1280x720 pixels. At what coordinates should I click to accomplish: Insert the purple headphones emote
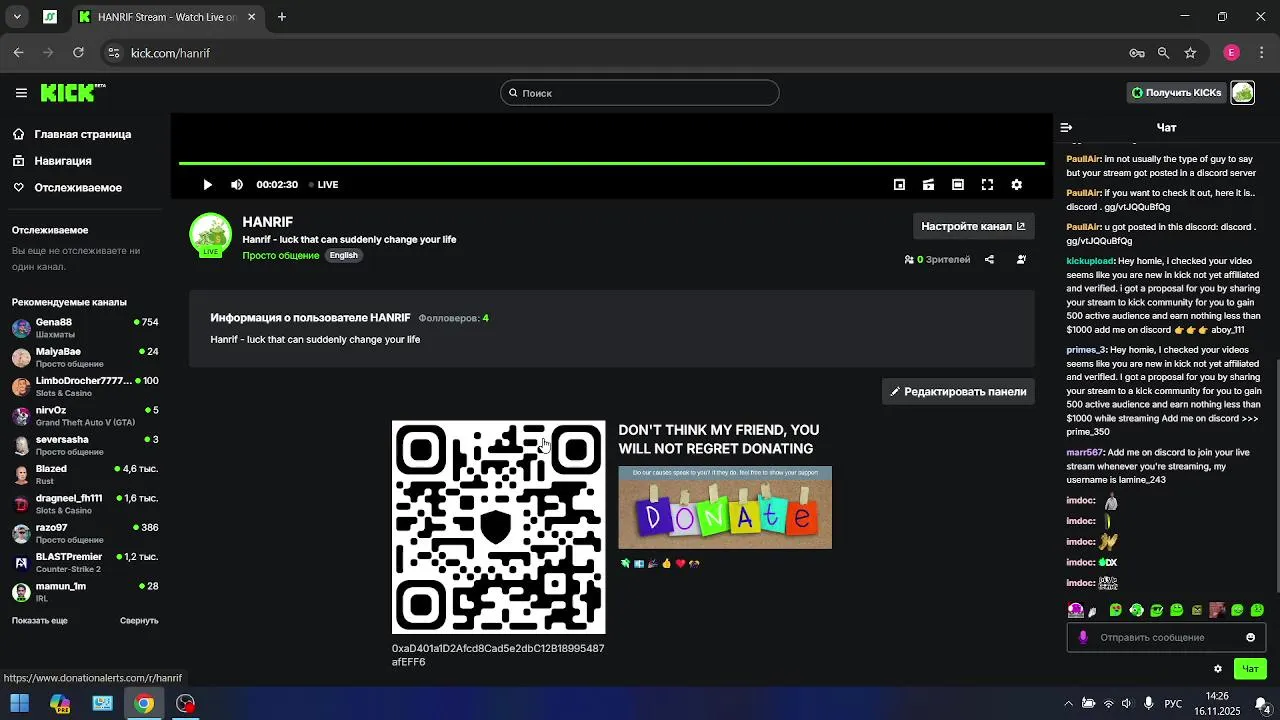(x=1076, y=610)
